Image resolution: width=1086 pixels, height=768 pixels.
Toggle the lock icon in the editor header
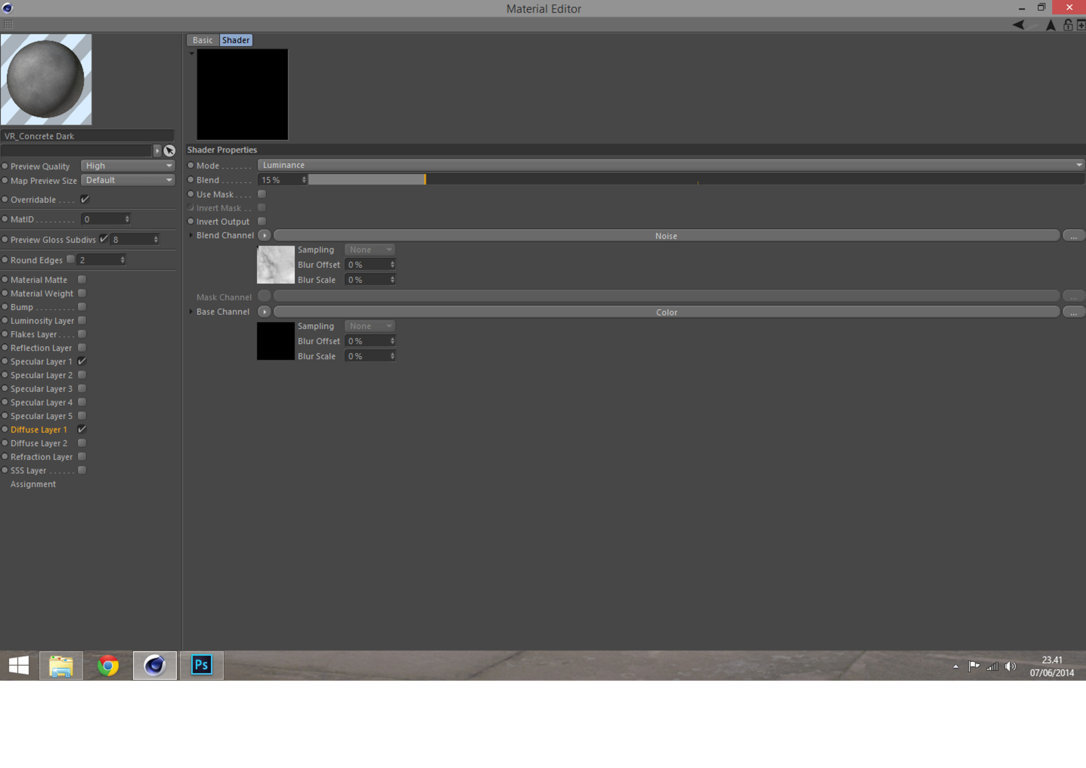click(x=1068, y=25)
